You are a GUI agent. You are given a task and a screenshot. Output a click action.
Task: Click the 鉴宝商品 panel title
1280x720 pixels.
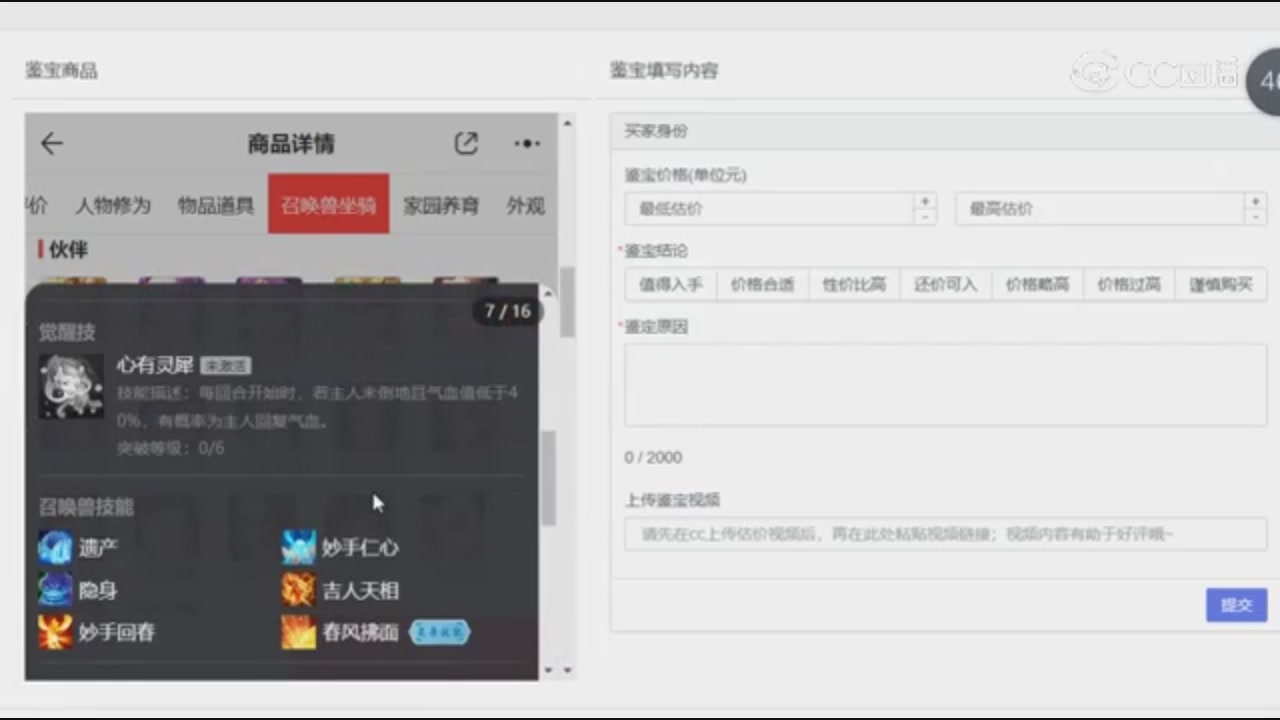click(x=61, y=70)
